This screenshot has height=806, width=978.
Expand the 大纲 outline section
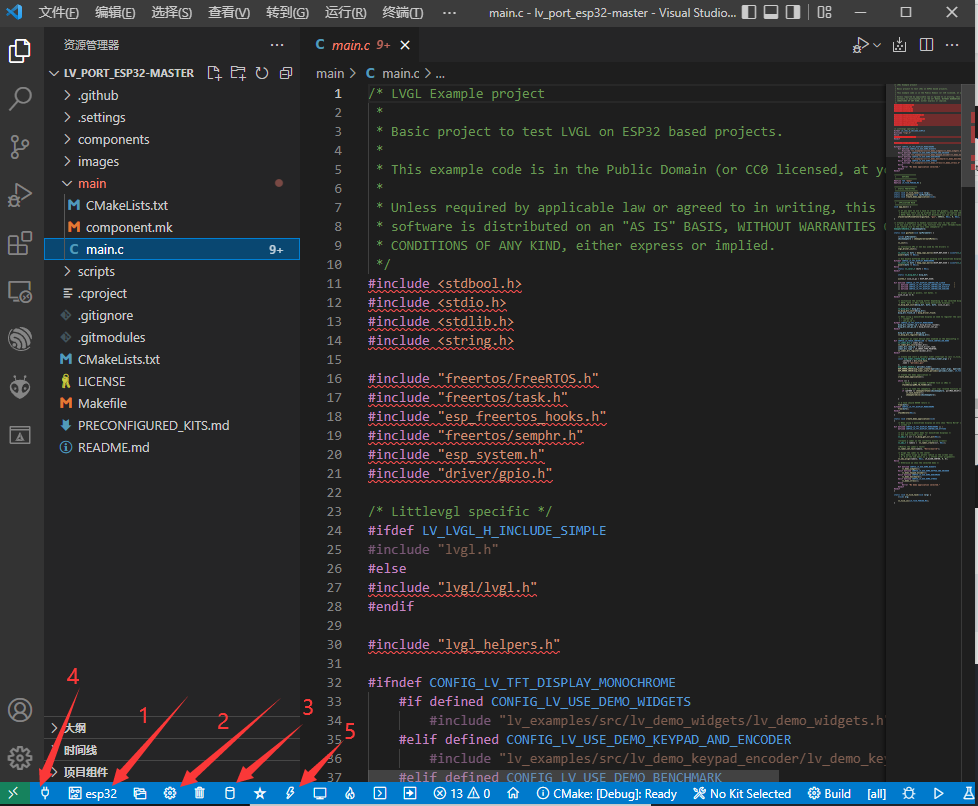[x=172, y=728]
